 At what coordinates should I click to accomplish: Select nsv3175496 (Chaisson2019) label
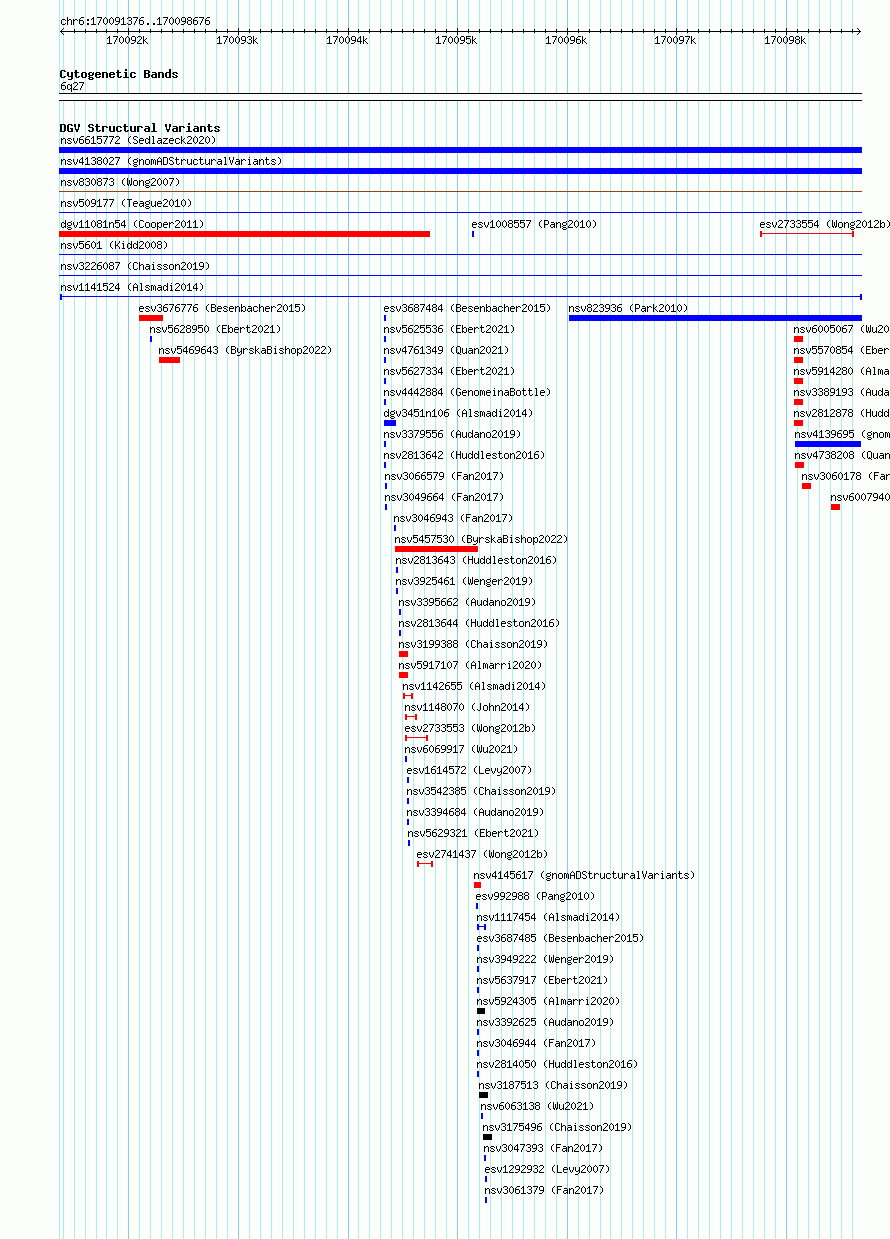click(557, 1127)
